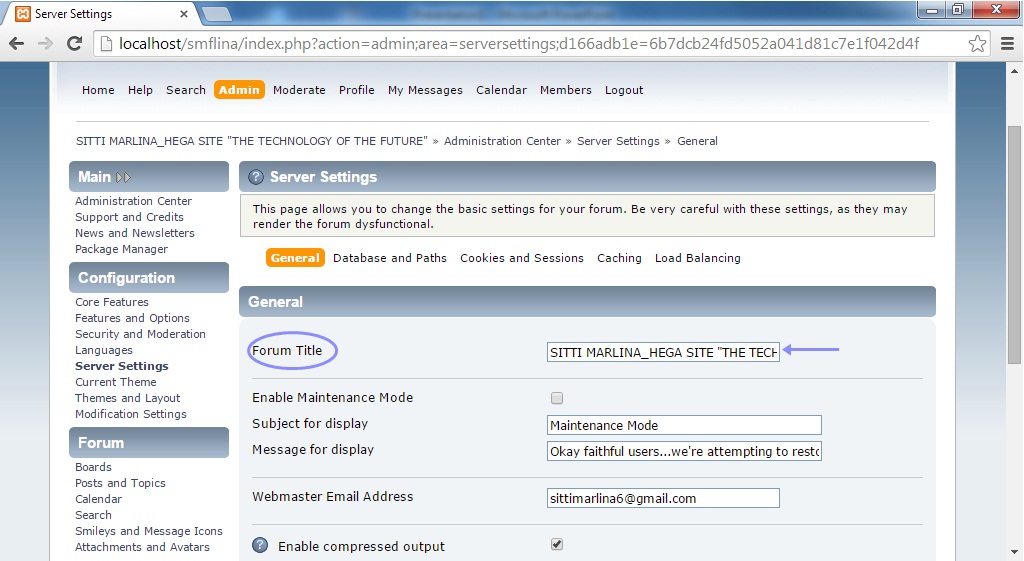Collapse the Main sidebar using the arrows icon

click(x=123, y=177)
